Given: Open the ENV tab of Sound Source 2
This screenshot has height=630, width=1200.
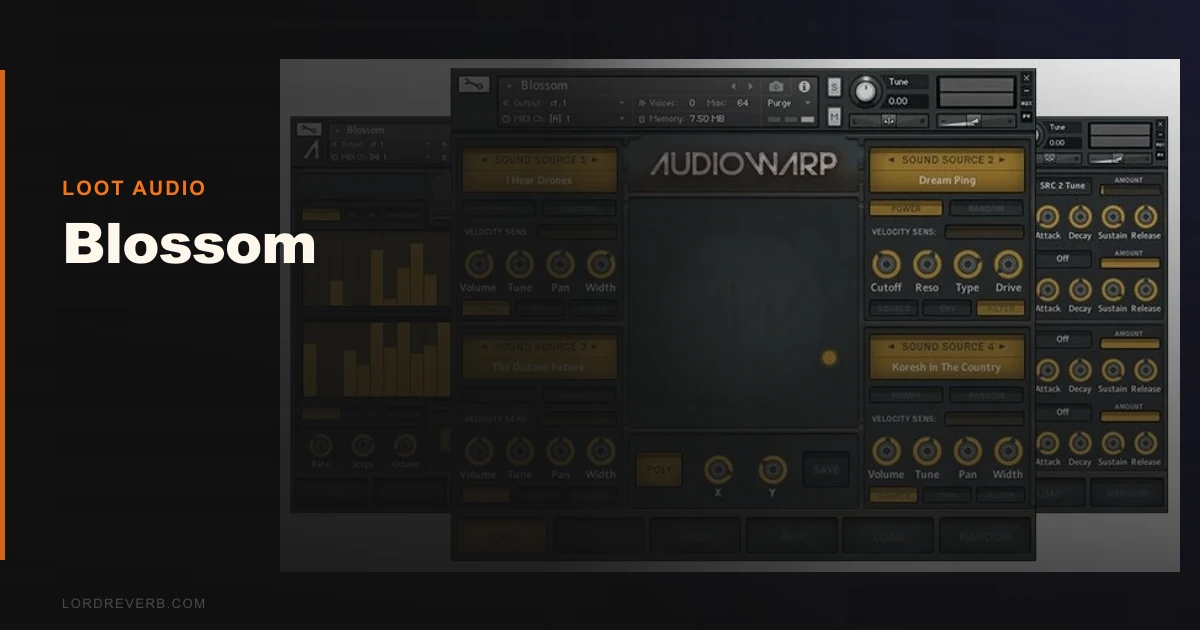Looking at the screenshot, I should point(947,309).
